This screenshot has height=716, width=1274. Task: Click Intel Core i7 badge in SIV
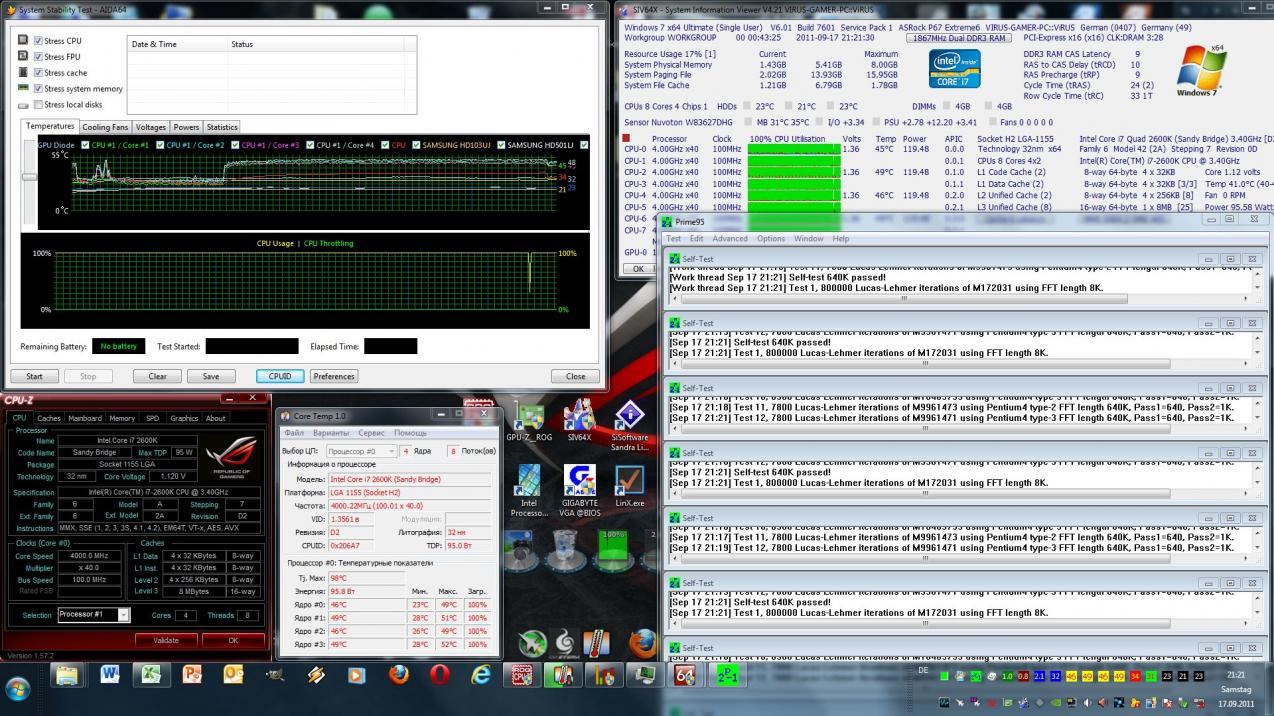pos(954,69)
